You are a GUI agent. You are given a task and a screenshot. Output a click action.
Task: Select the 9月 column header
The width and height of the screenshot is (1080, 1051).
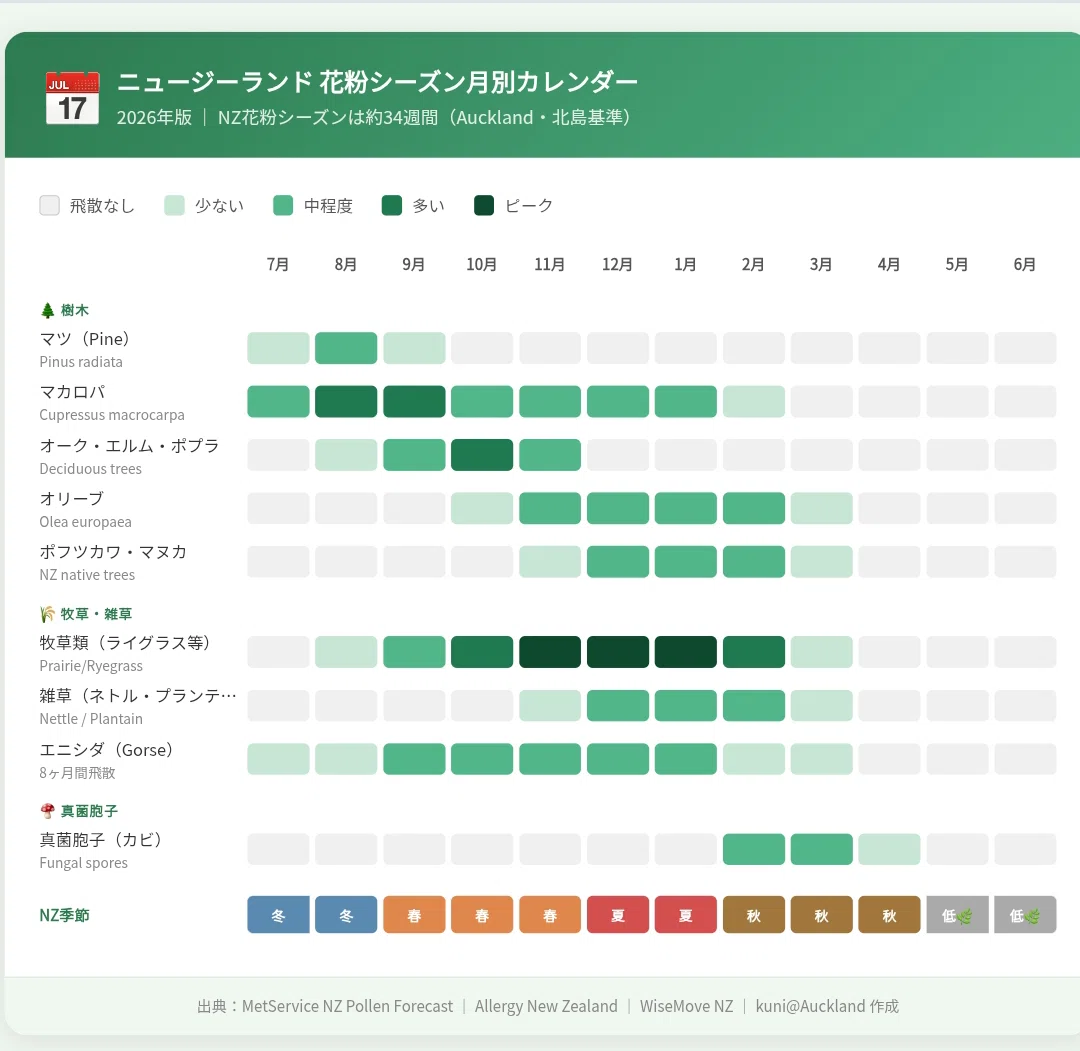tap(414, 264)
